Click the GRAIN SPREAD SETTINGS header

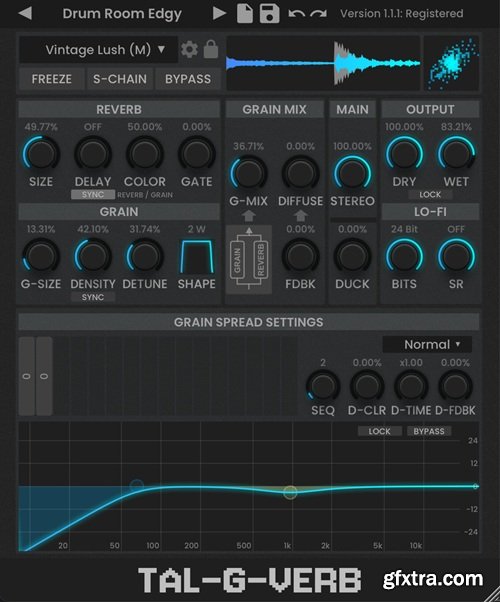tap(248, 322)
